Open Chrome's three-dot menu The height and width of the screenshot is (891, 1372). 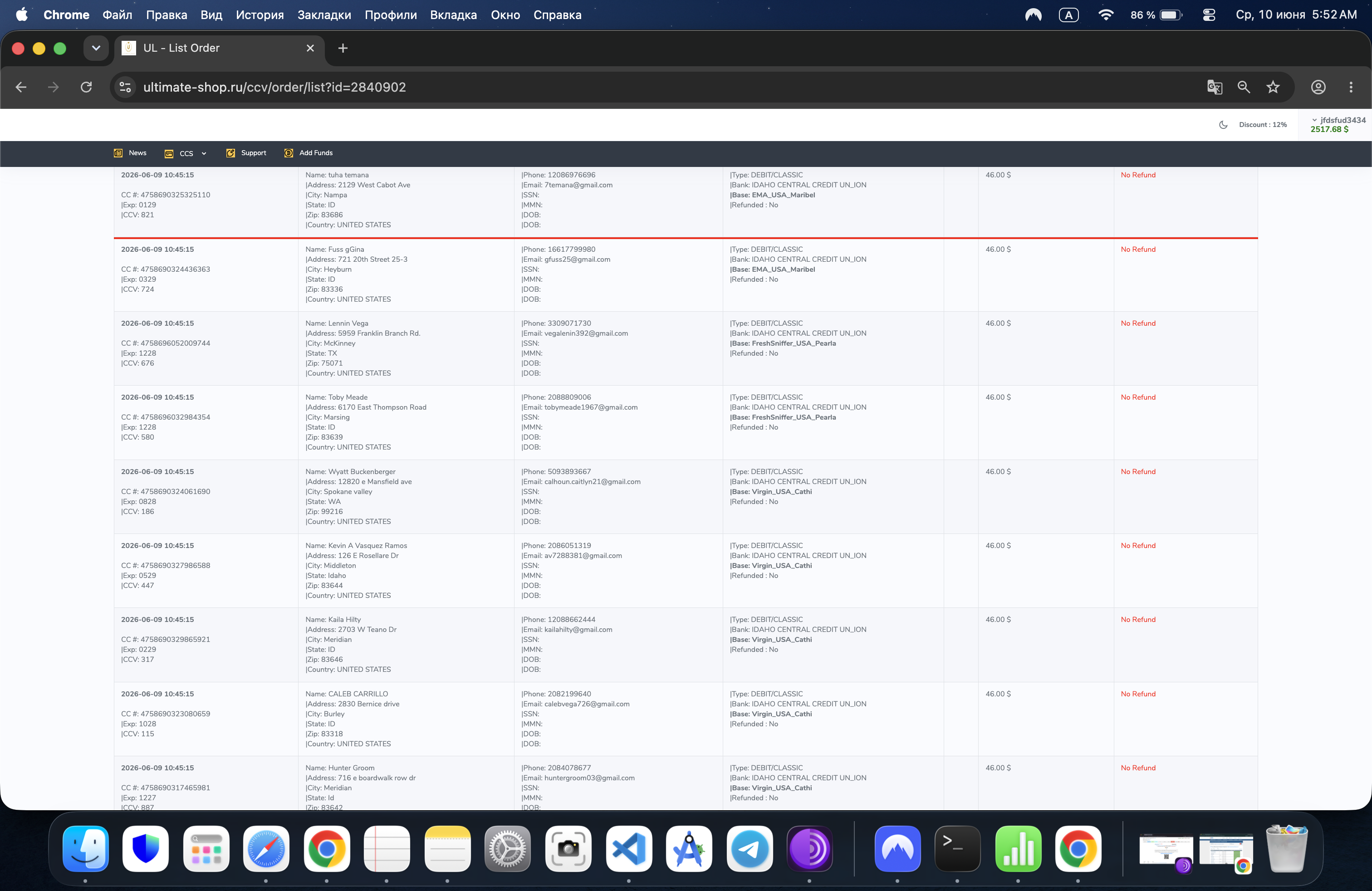pos(1351,87)
